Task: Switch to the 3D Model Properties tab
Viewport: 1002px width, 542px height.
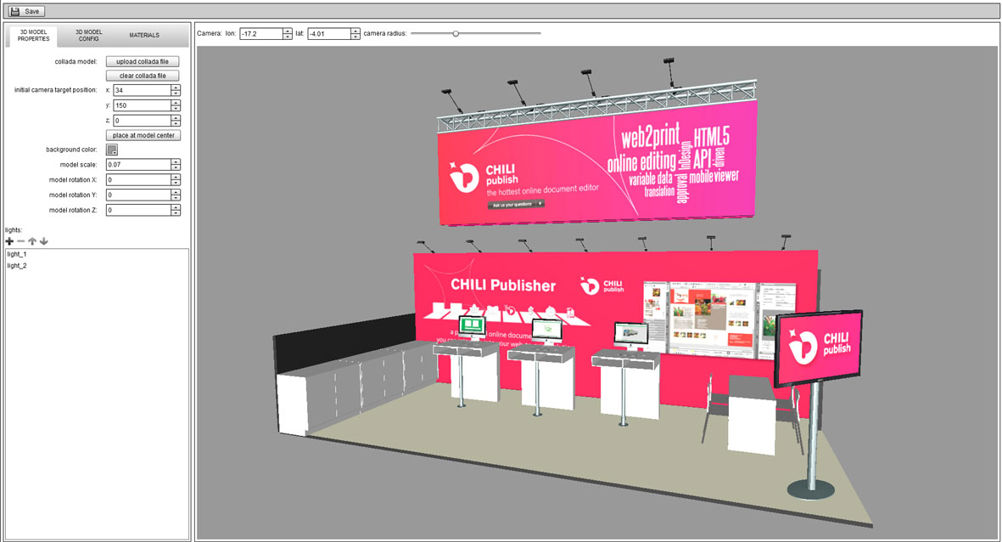Action: click(33, 35)
